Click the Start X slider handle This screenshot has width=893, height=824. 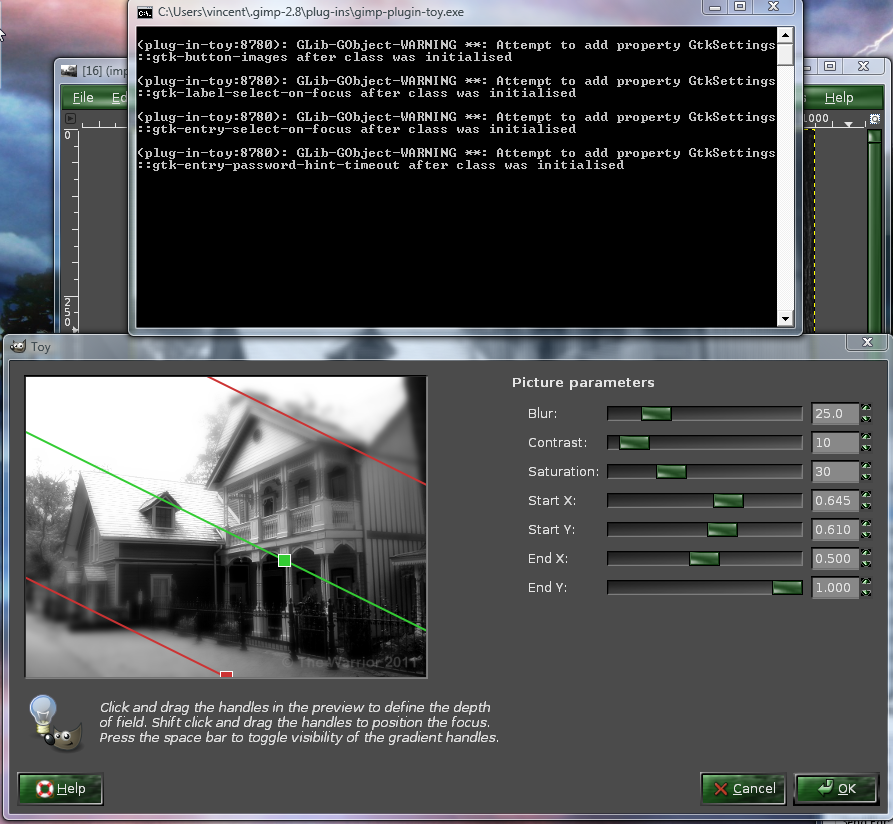tap(728, 501)
